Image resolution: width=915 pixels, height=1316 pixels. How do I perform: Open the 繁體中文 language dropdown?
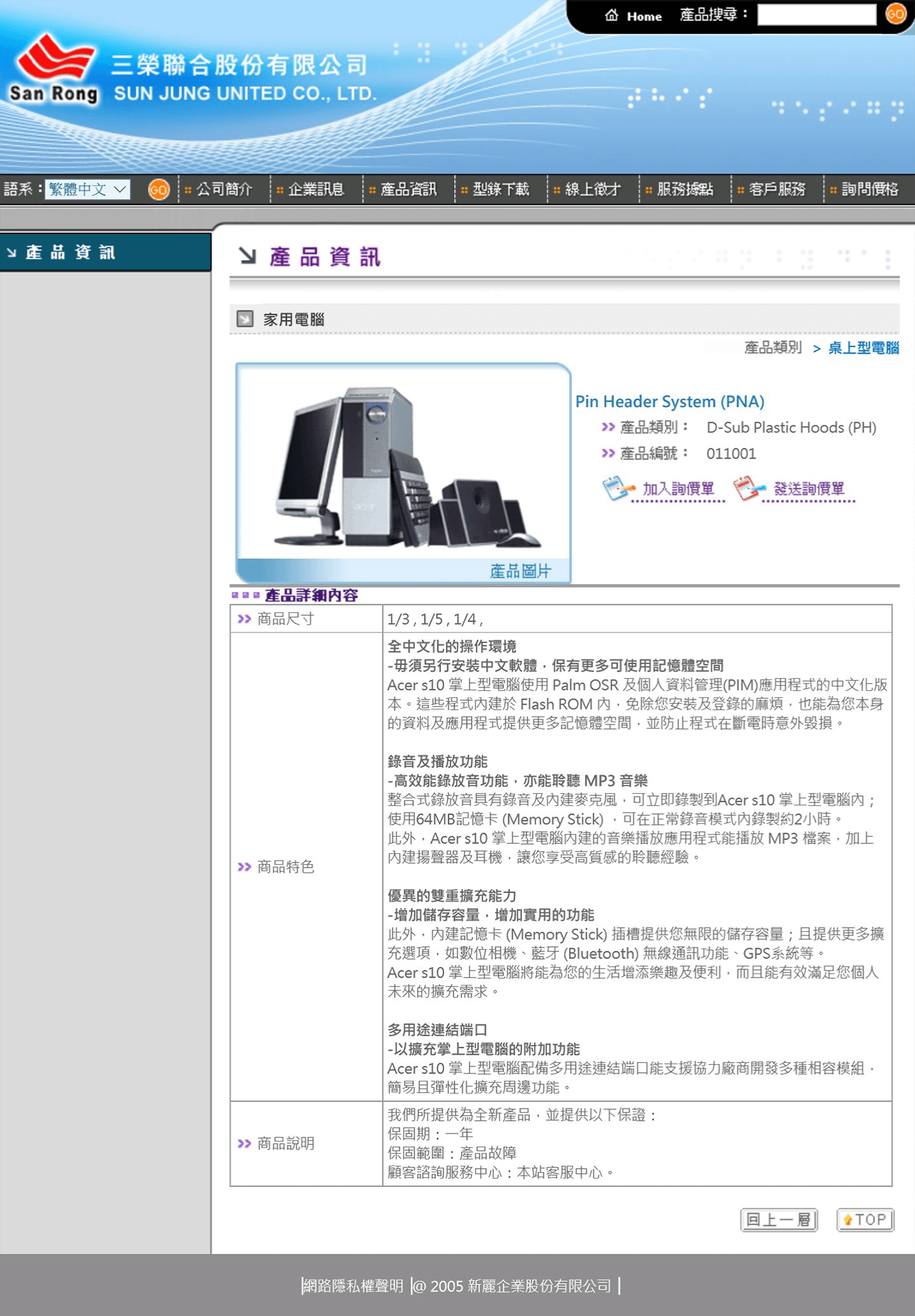pyautogui.click(x=87, y=190)
